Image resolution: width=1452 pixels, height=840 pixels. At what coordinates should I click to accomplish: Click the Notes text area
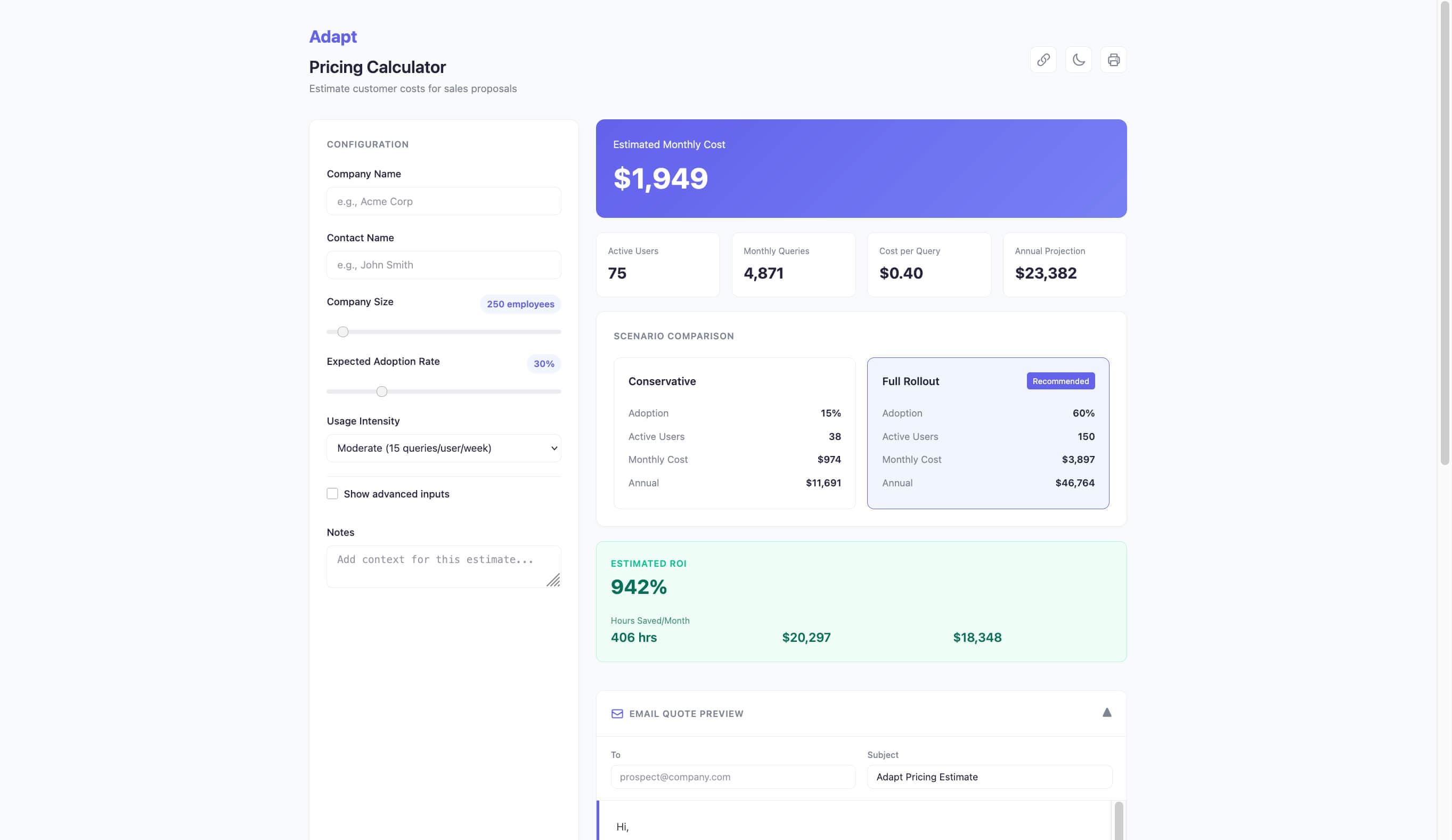(438, 566)
